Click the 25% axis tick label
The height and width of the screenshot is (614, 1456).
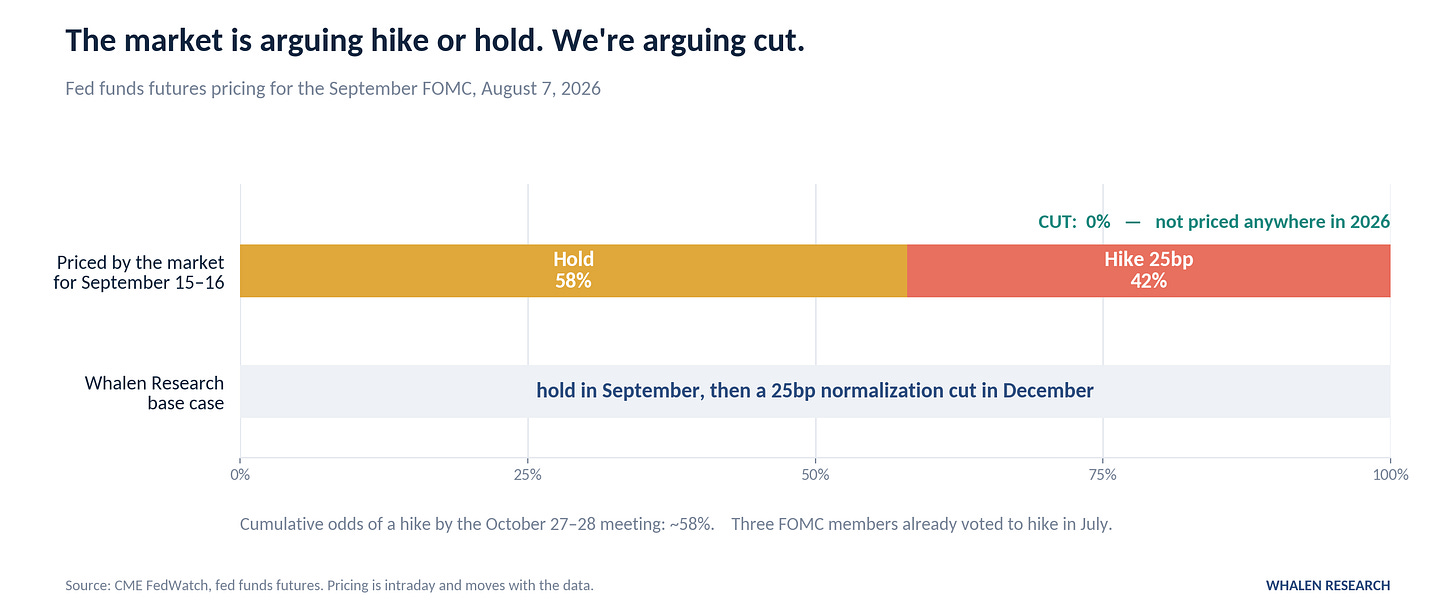528,474
